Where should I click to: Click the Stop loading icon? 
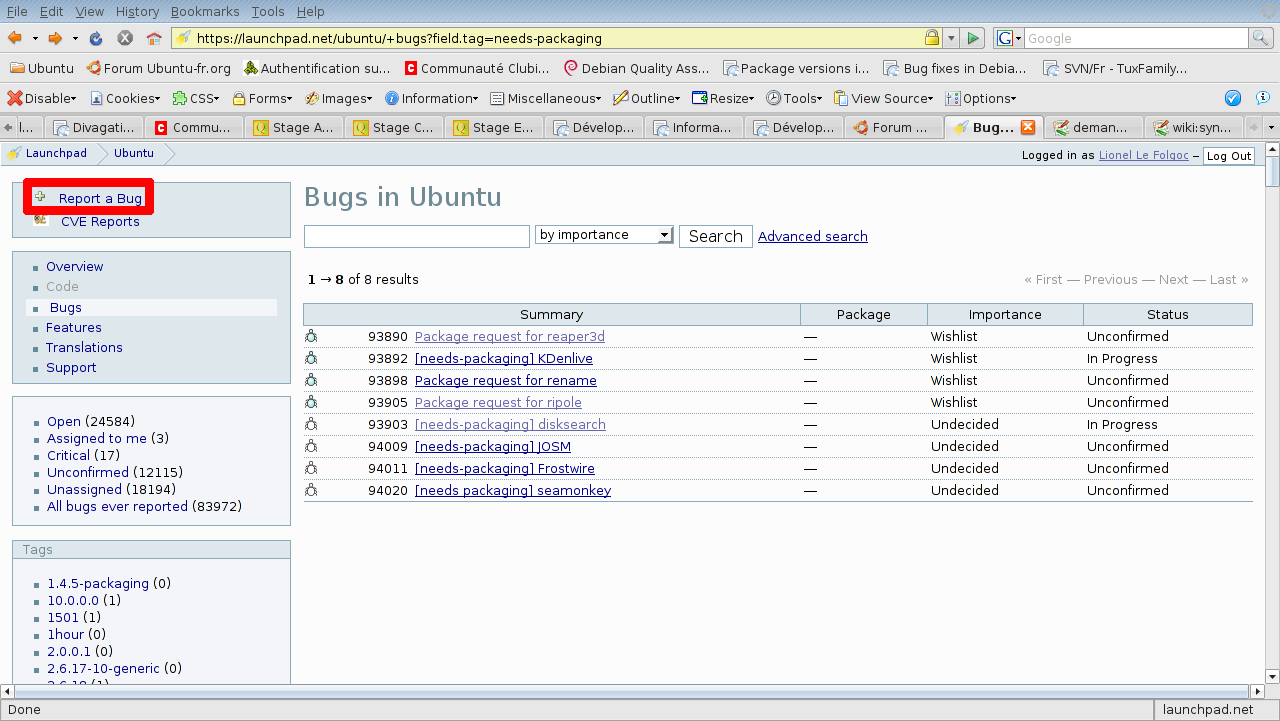125,38
